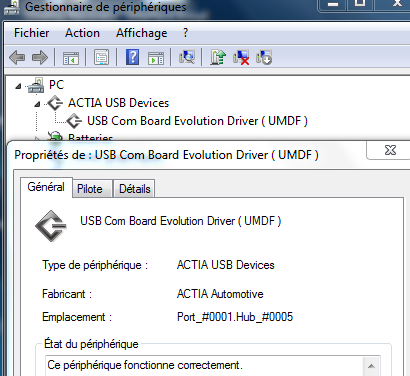The width and height of the screenshot is (410, 376).
Task: Select ACTIA USB Devices tree label
Action: coord(118,103)
